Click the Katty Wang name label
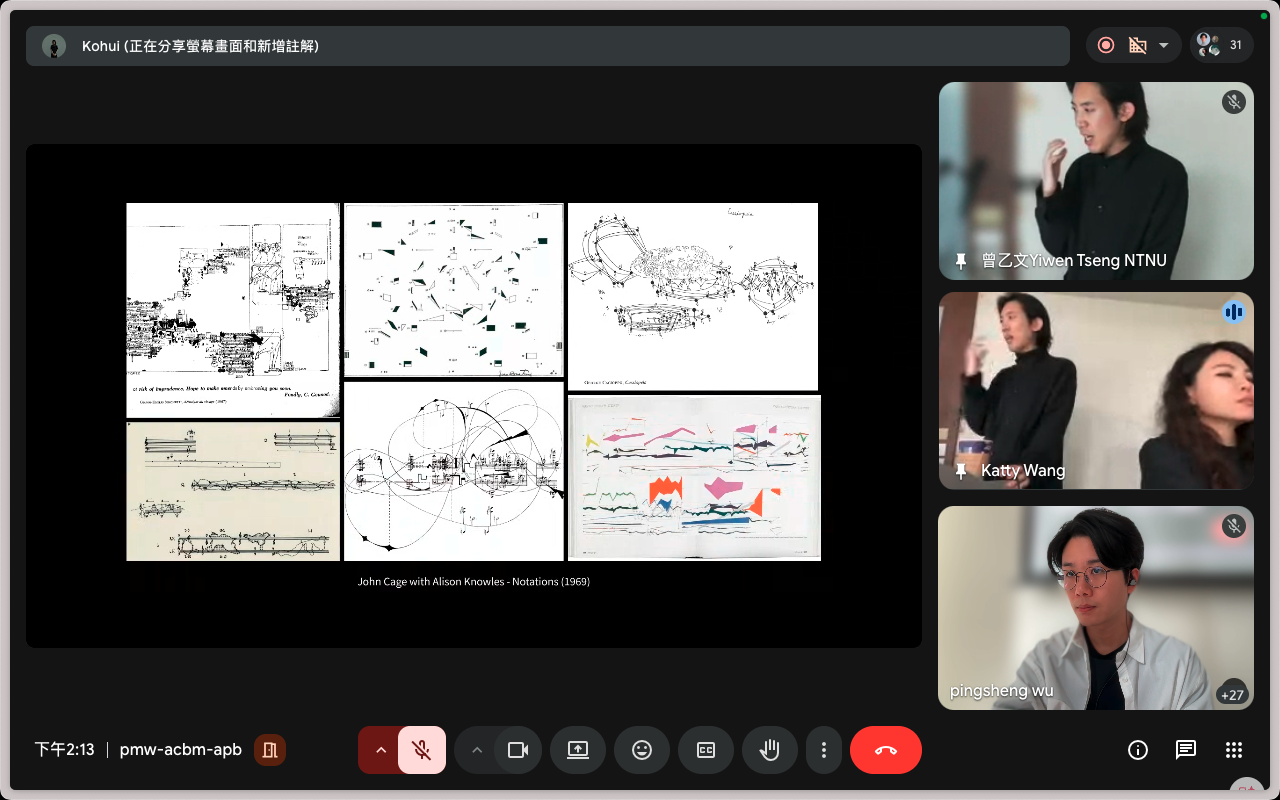This screenshot has height=800, width=1280. click(1023, 471)
